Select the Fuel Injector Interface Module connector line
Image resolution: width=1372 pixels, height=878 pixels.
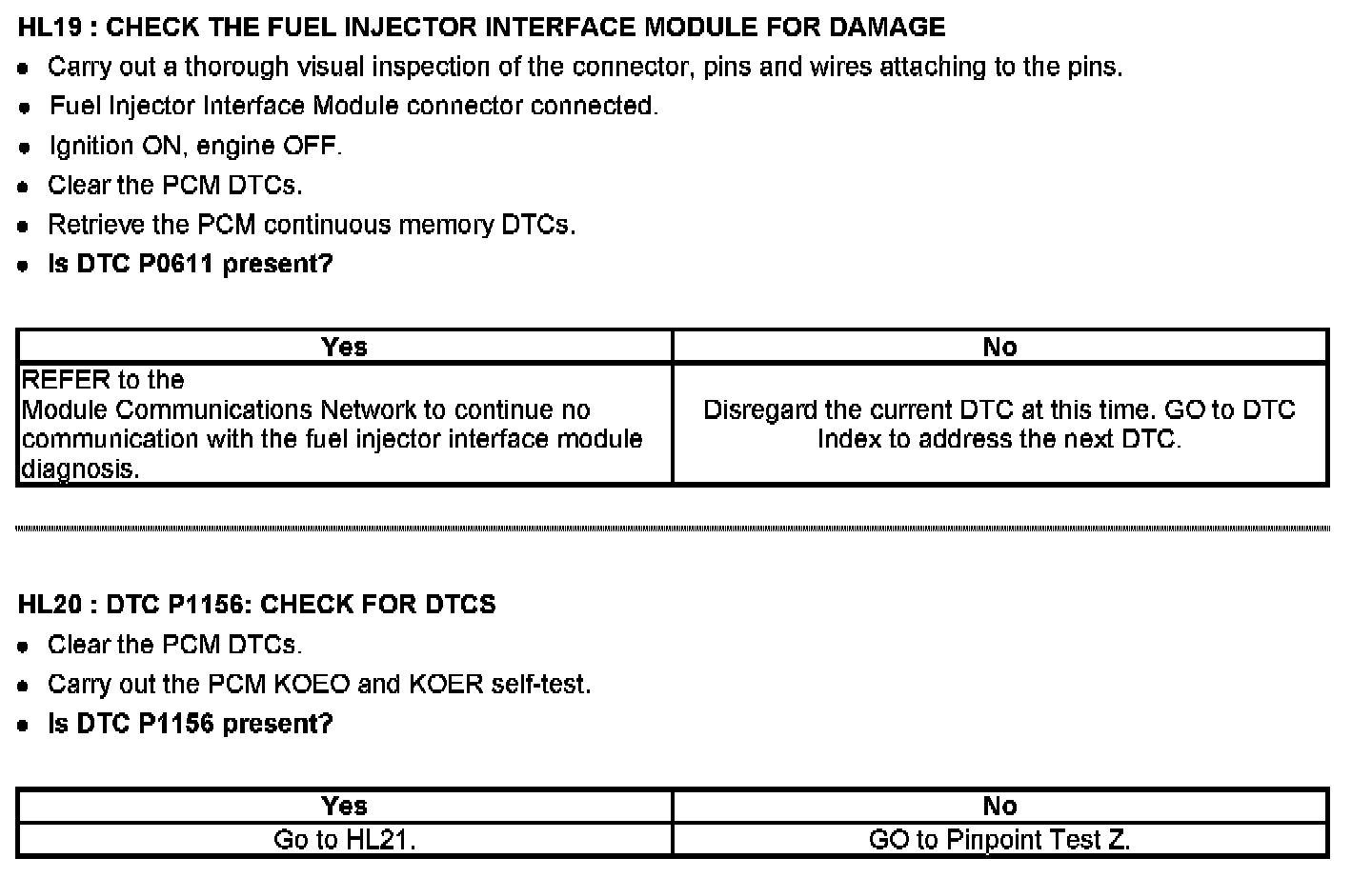click(353, 106)
